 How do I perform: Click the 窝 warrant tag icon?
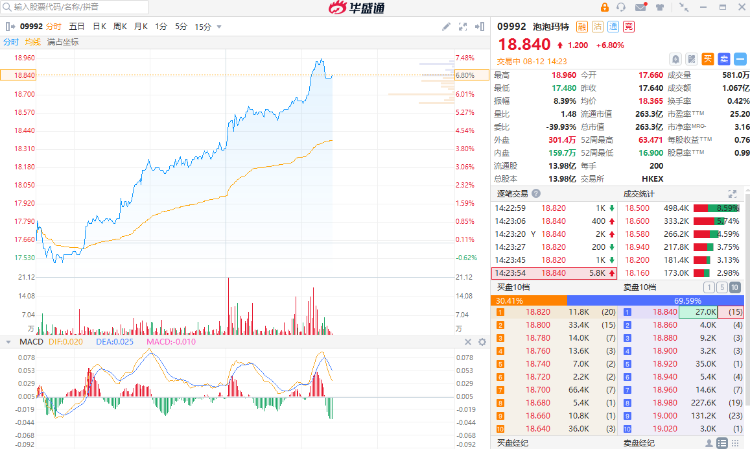(629, 27)
